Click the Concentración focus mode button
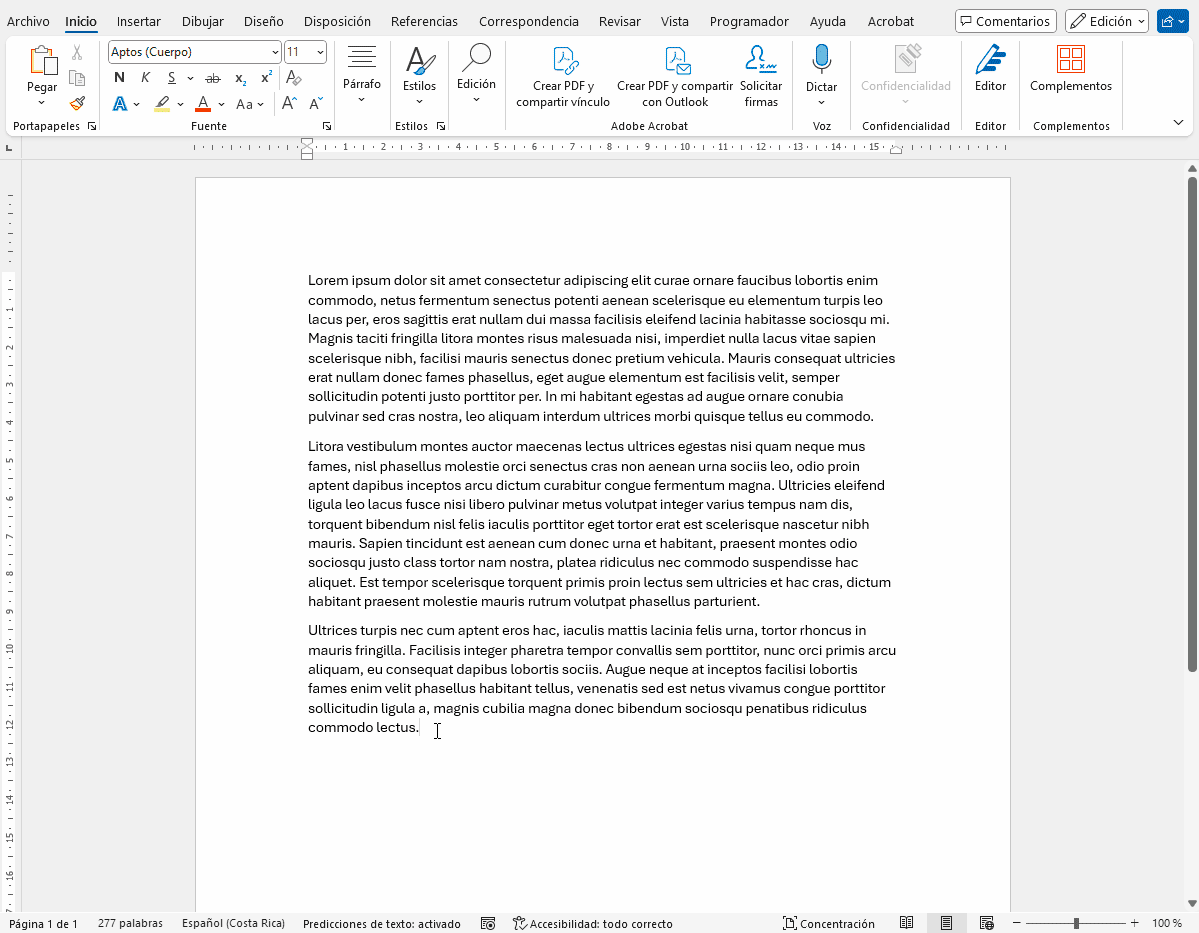The width and height of the screenshot is (1199, 933). coord(829,923)
